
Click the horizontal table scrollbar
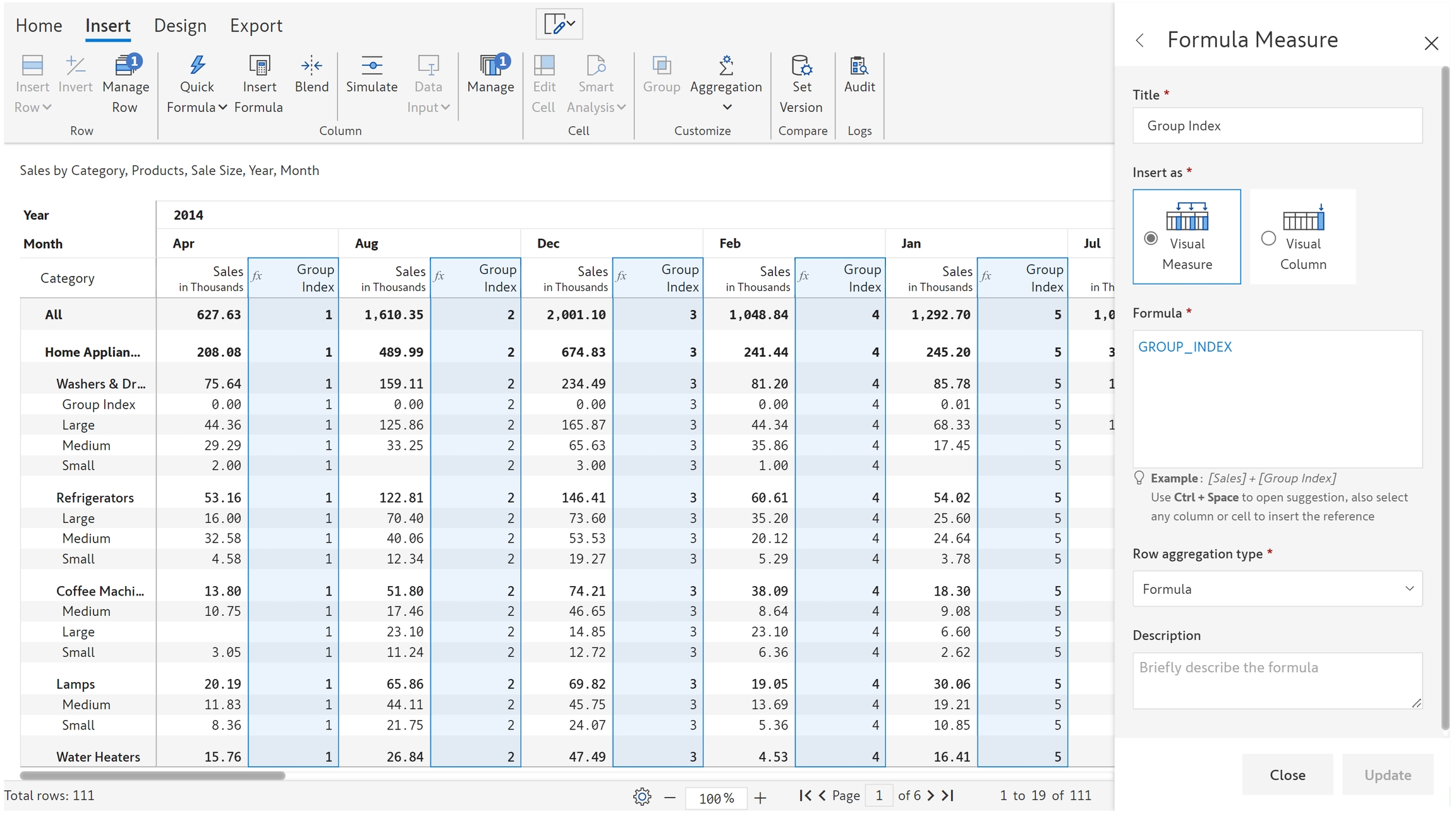coord(152,776)
